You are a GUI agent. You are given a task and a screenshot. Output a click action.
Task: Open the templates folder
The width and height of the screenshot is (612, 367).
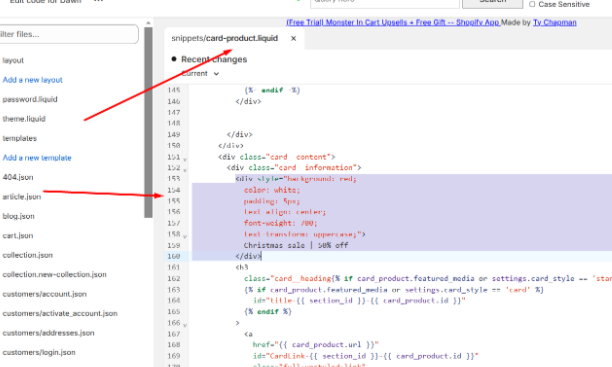coord(20,138)
